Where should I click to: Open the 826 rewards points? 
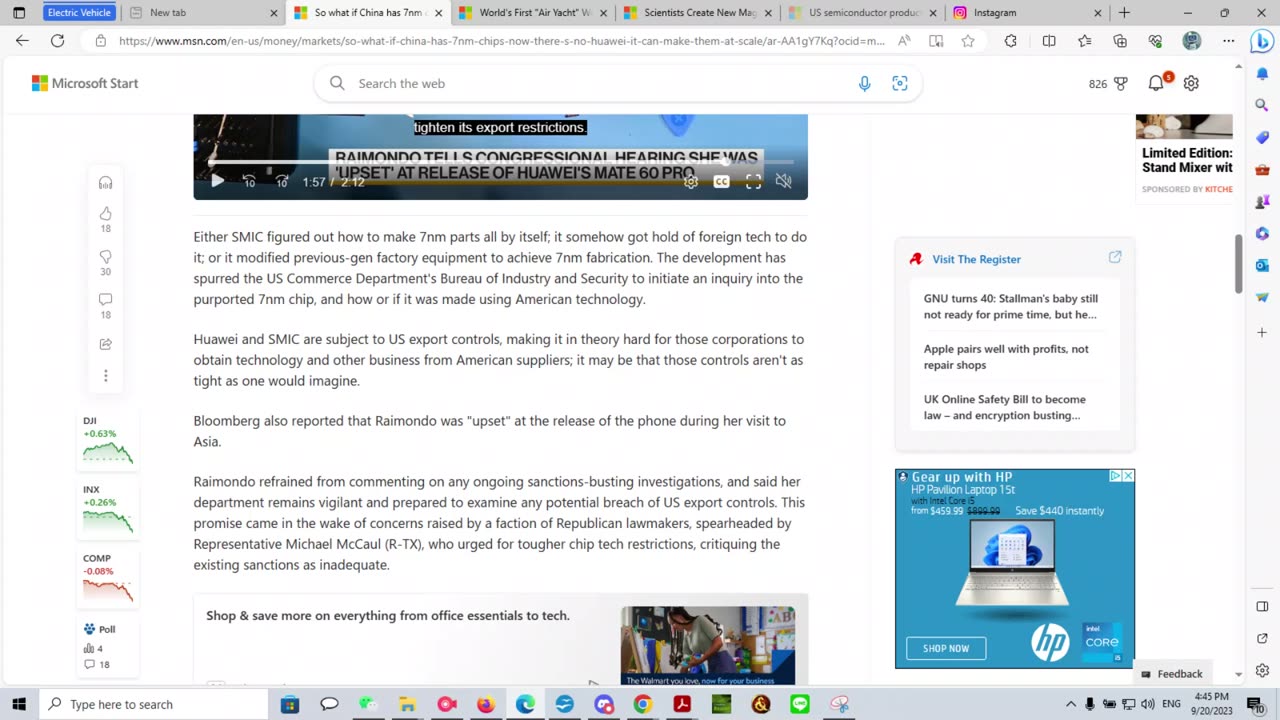click(1108, 84)
